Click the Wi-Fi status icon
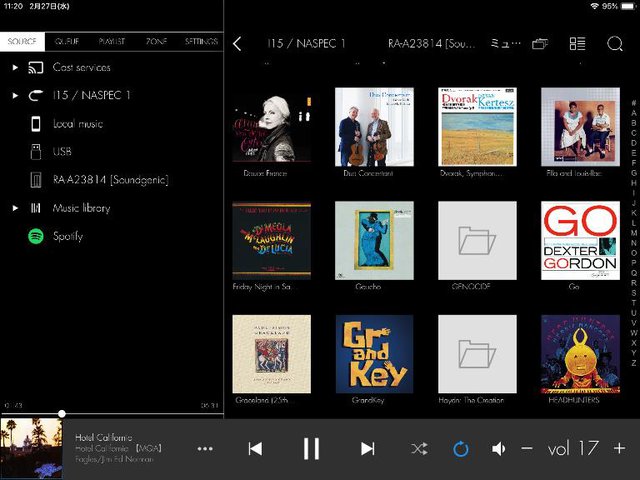Image resolution: width=640 pixels, height=480 pixels. click(595, 6)
